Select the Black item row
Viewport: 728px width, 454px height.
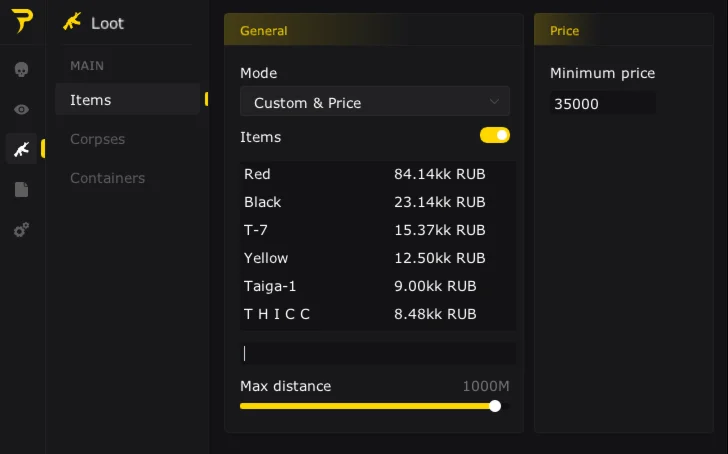click(x=377, y=202)
